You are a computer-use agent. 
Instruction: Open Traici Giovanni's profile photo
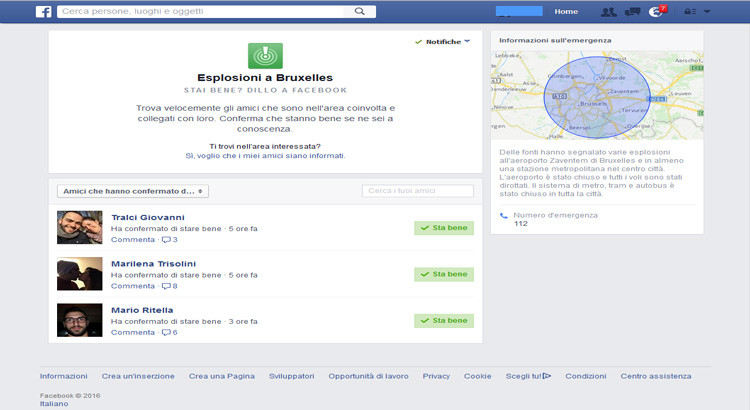coord(79,227)
